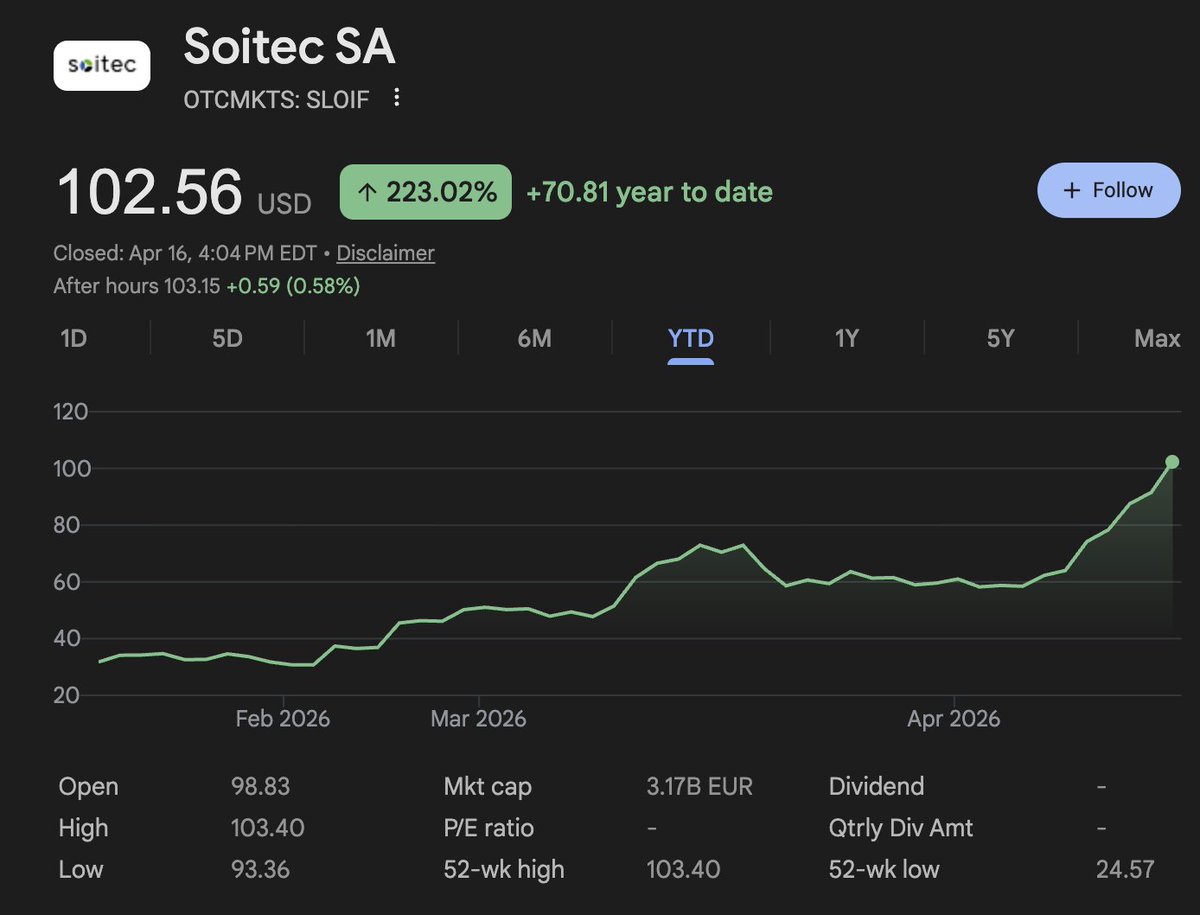Click the latest price dot on chart

(1172, 462)
